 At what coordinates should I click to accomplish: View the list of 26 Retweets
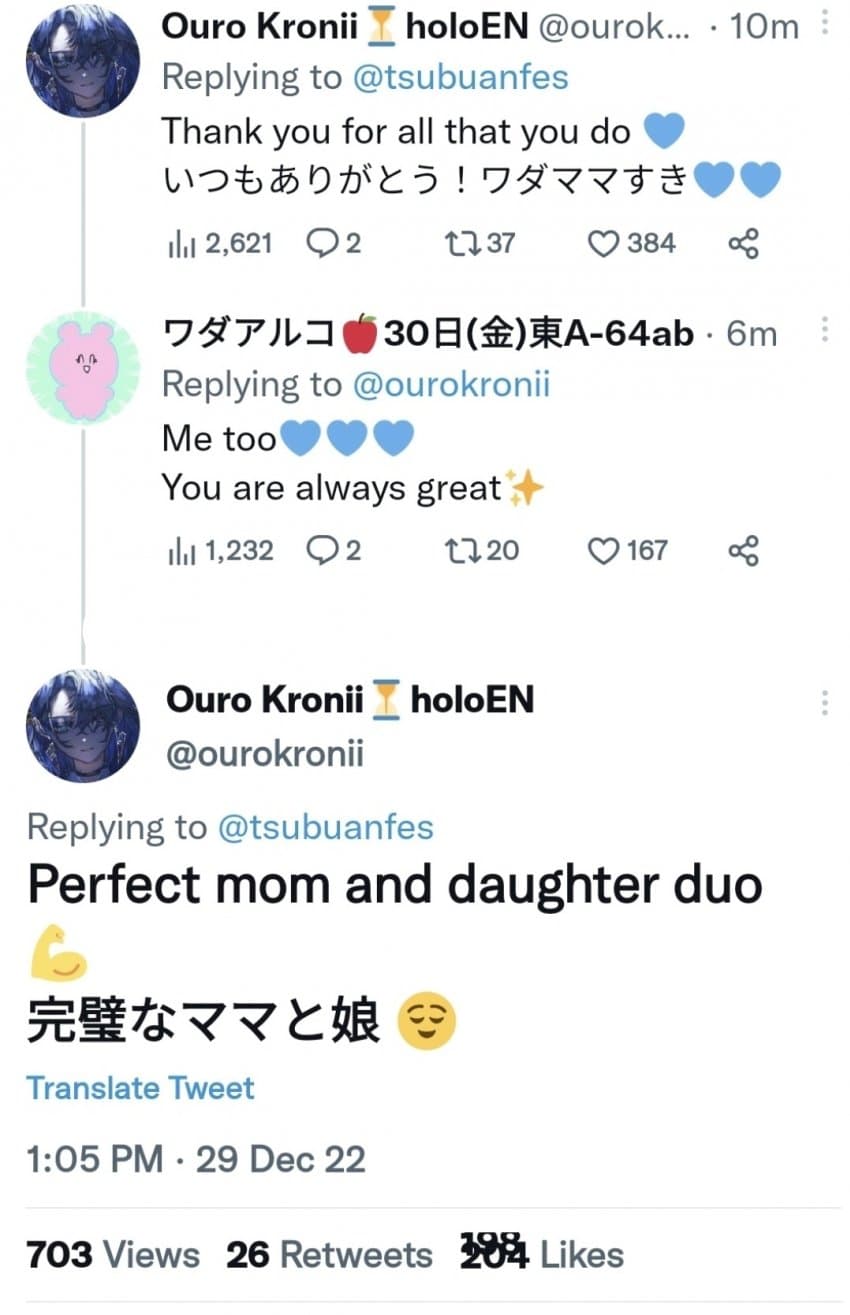(329, 1255)
